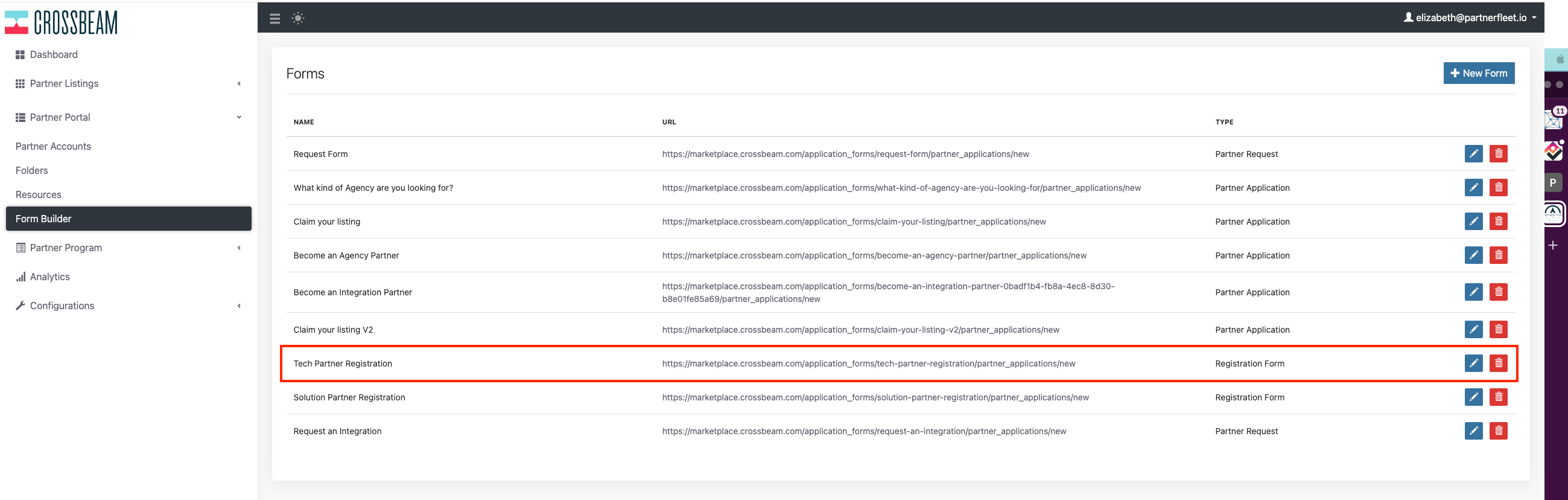Click the gray P icon on right edge

click(1553, 182)
